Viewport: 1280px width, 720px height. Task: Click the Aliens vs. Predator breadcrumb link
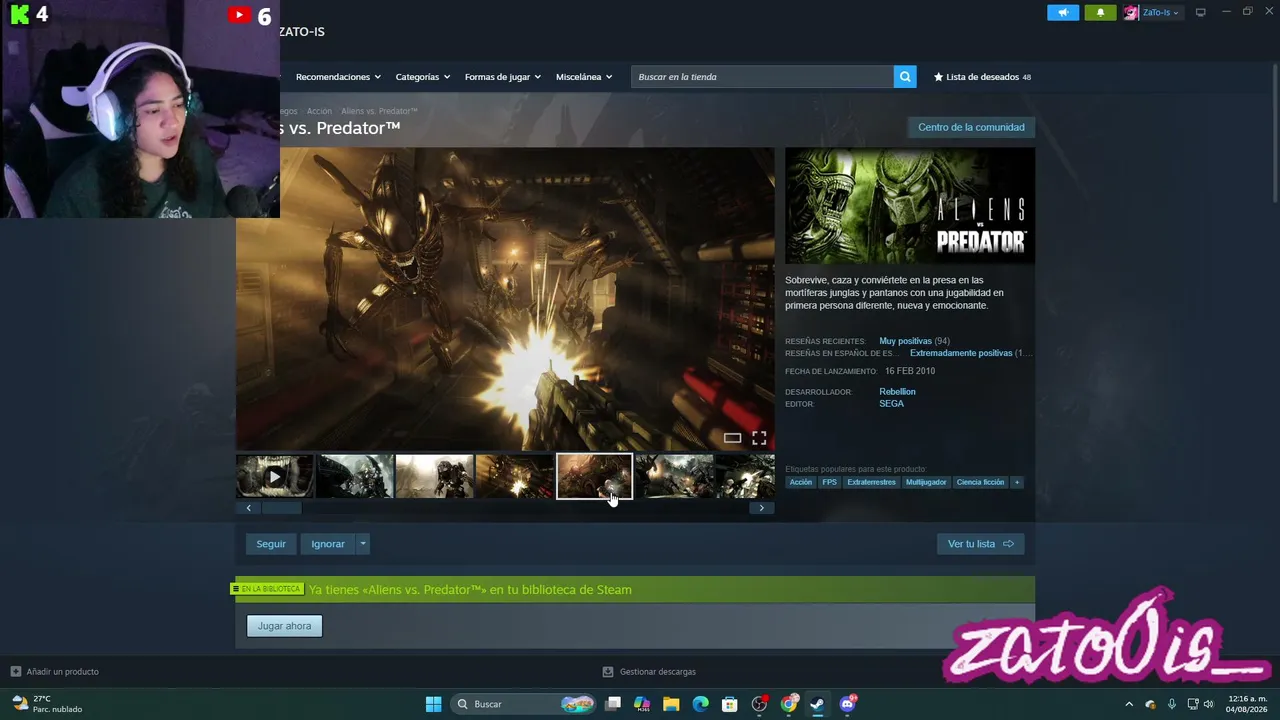(x=379, y=111)
